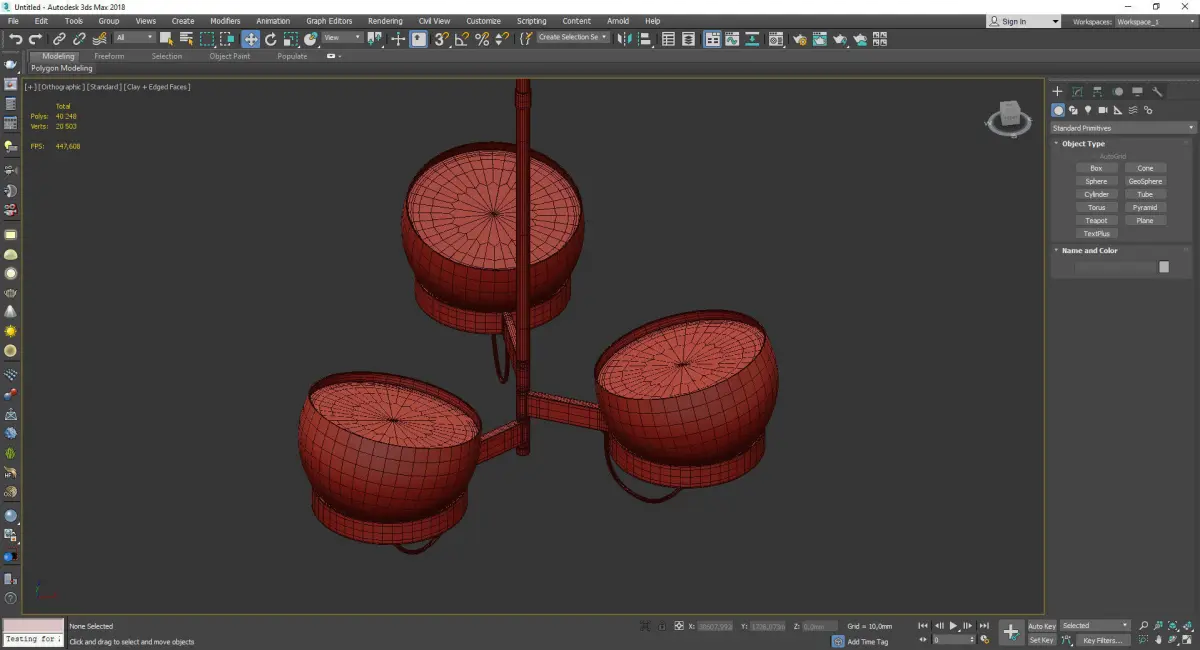Toggle the Percent Snap button

(482, 39)
